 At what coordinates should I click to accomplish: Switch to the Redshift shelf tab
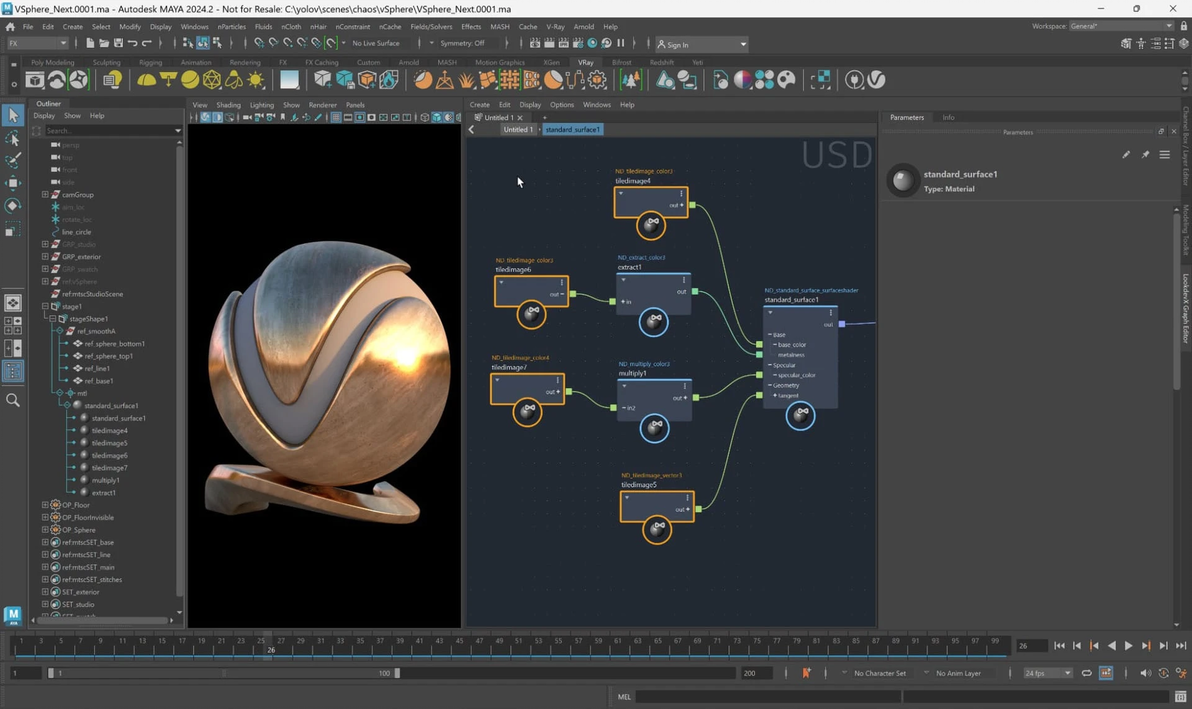[661, 62]
